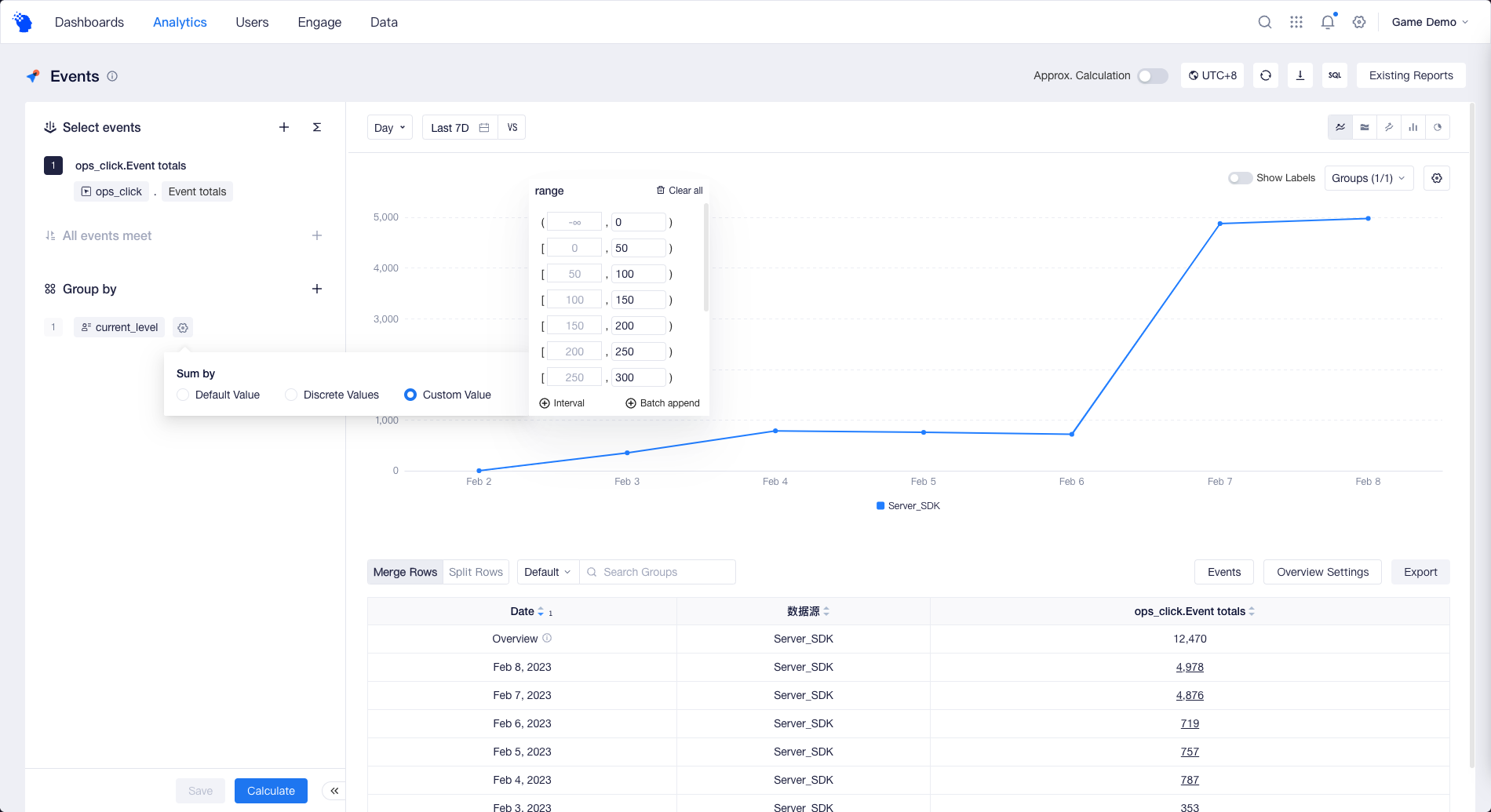The height and width of the screenshot is (812, 1491).
Task: Open the Engage menu
Action: [319, 22]
